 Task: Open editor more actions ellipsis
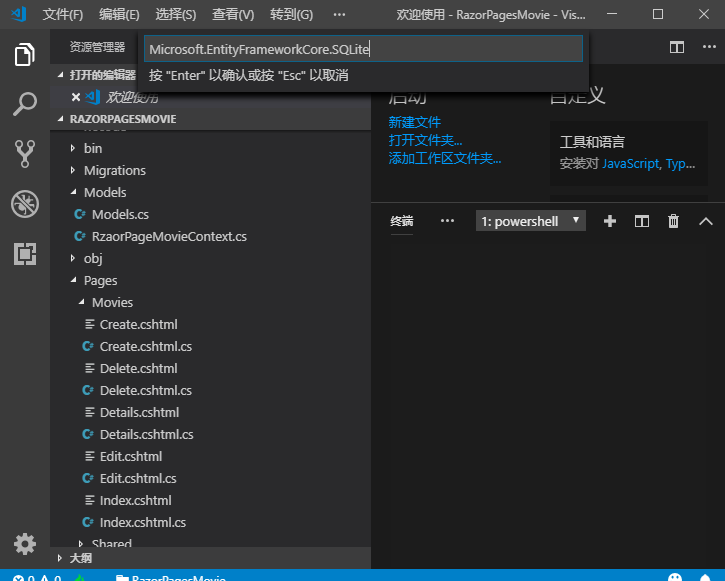709,47
